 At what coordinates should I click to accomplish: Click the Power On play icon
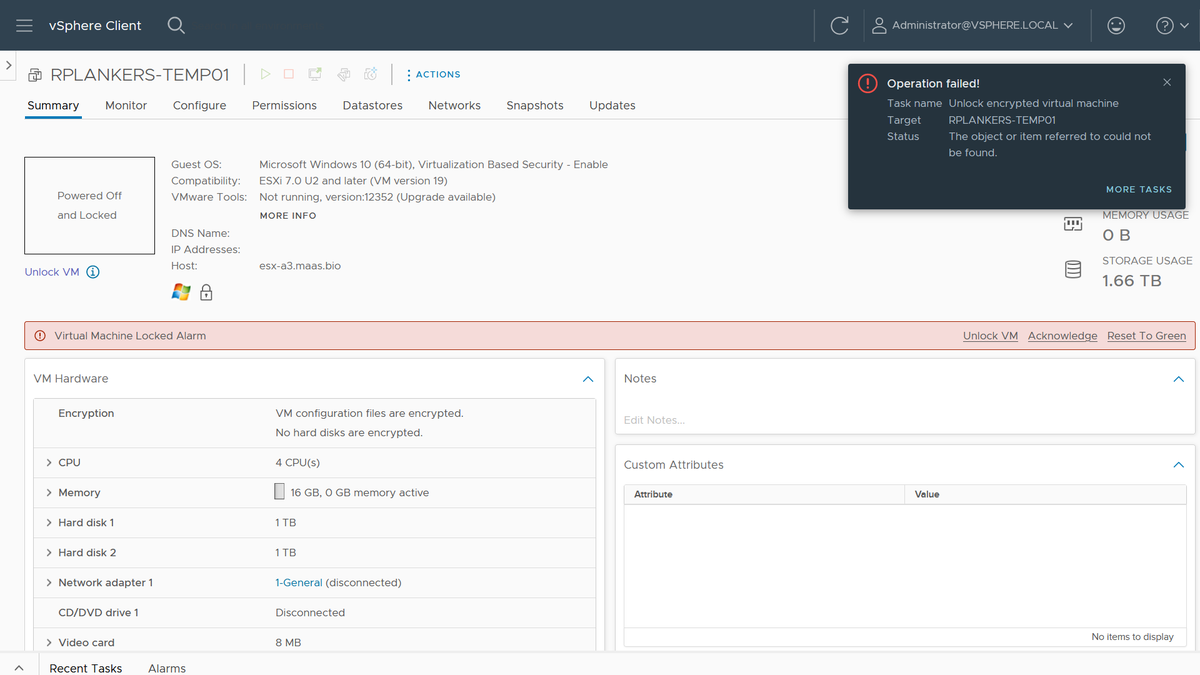[x=265, y=74]
